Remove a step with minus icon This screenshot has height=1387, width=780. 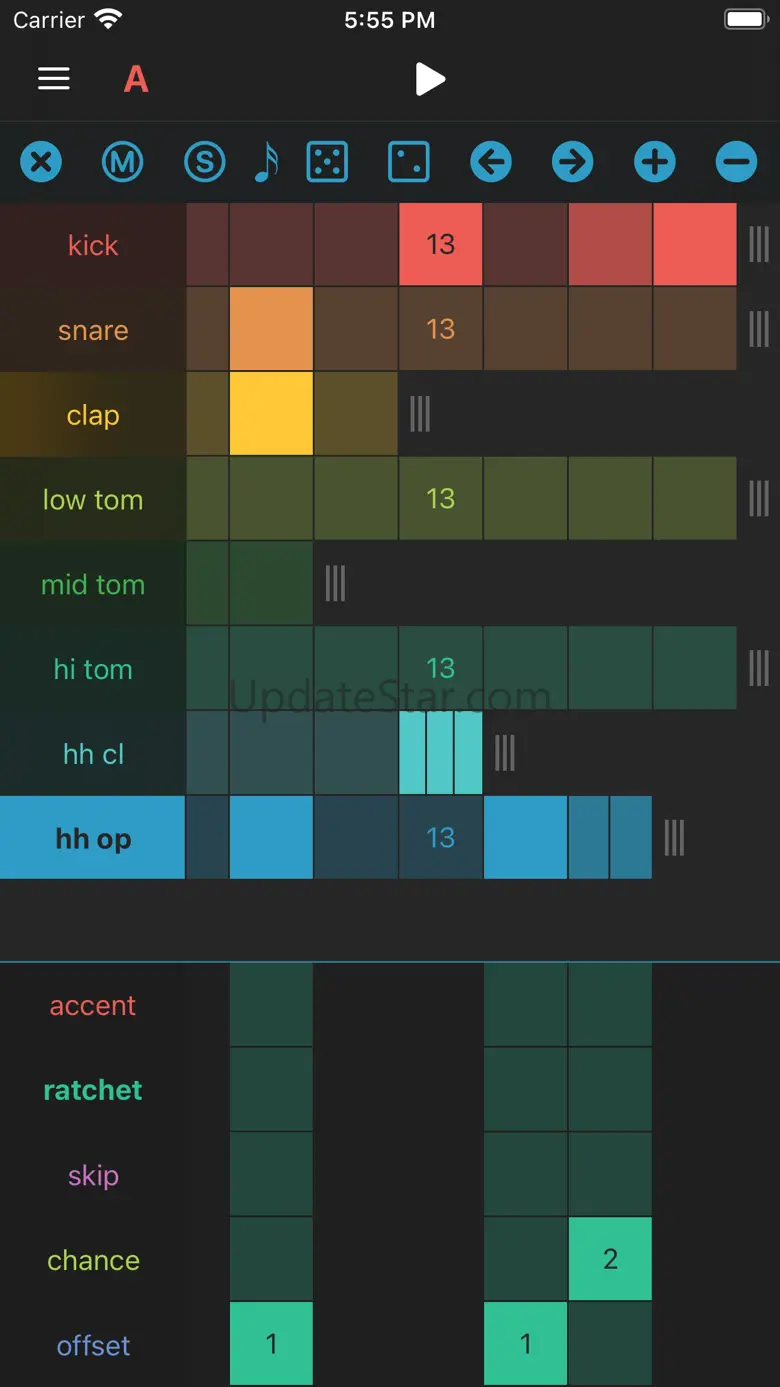pyautogui.click(x=736, y=161)
